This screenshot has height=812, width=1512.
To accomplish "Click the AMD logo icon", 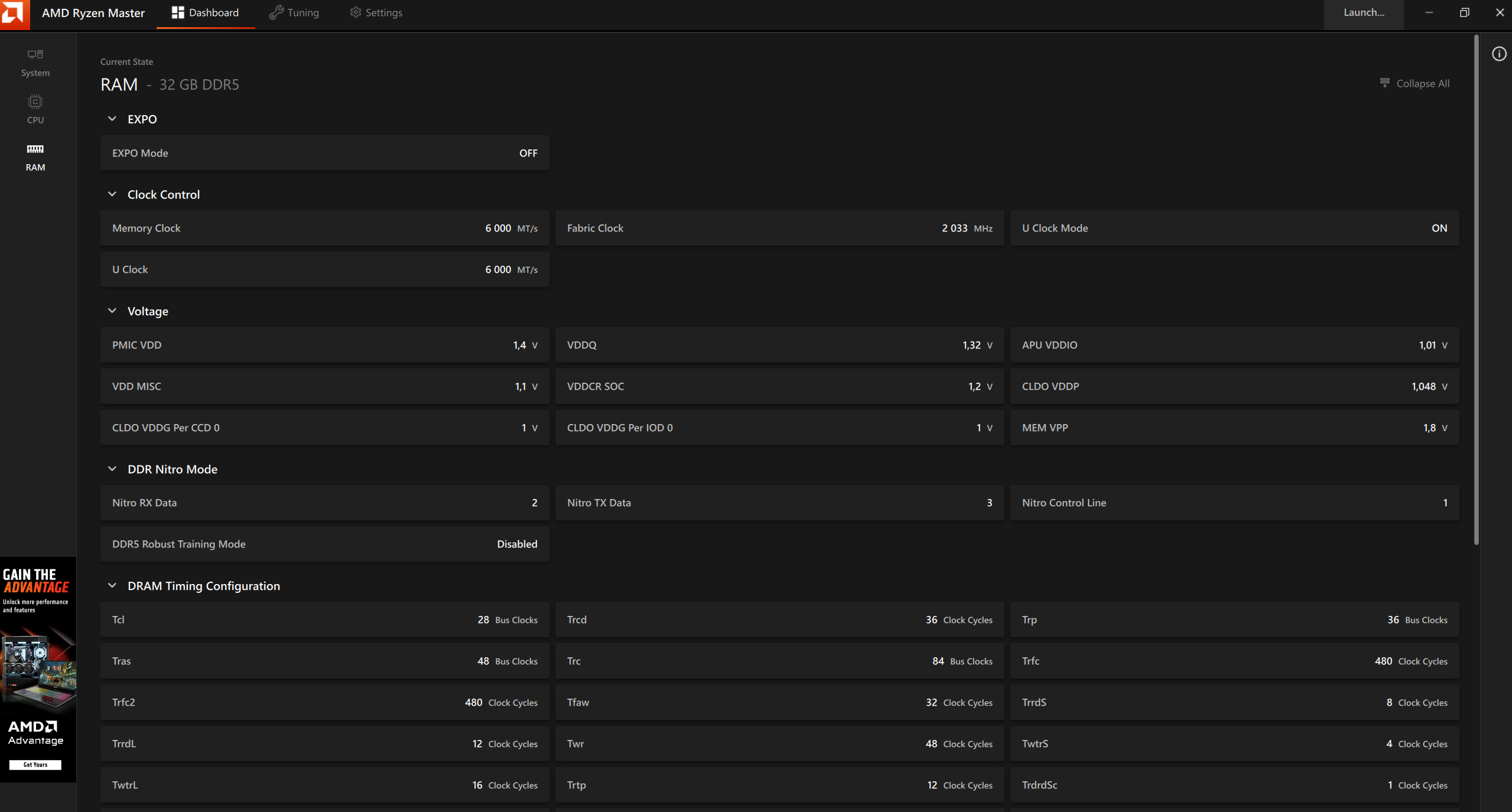I will pyautogui.click(x=14, y=14).
